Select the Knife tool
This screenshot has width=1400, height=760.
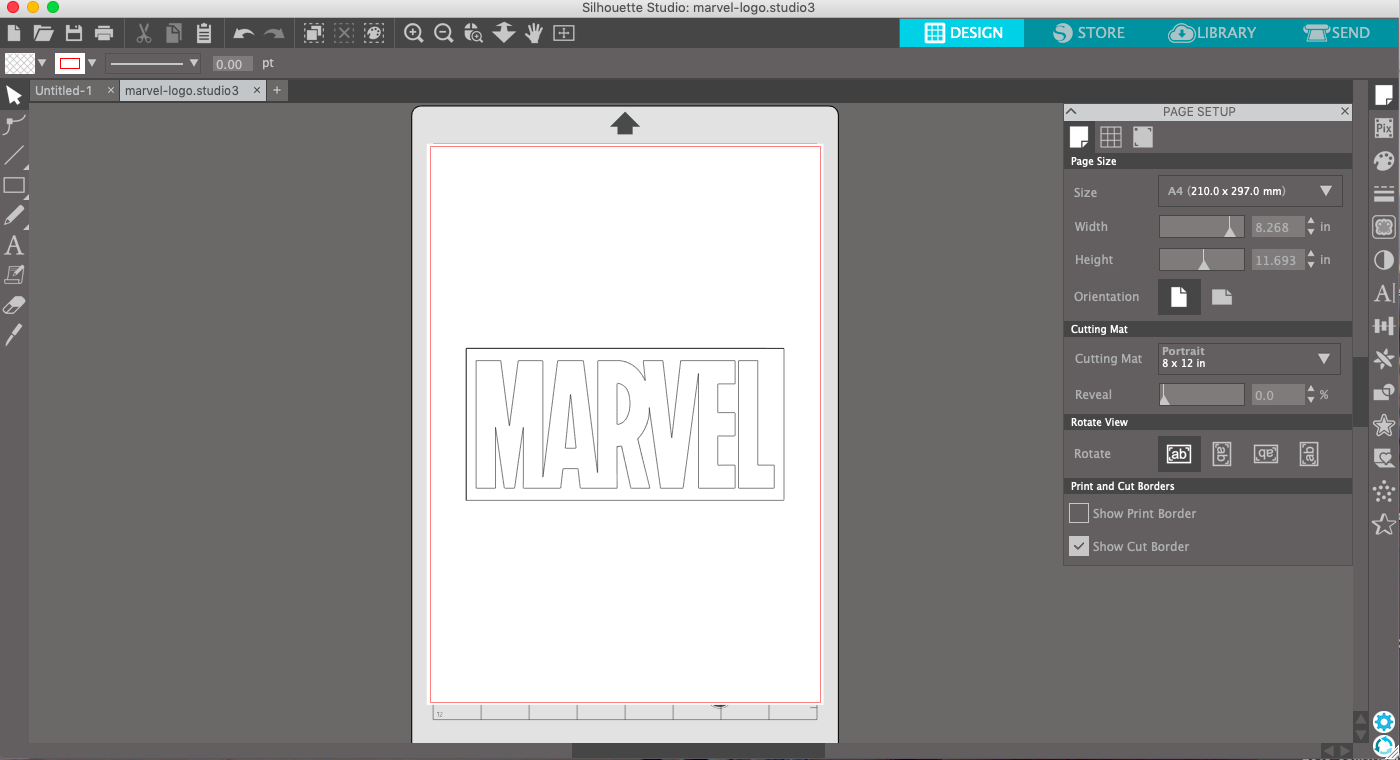coord(14,335)
